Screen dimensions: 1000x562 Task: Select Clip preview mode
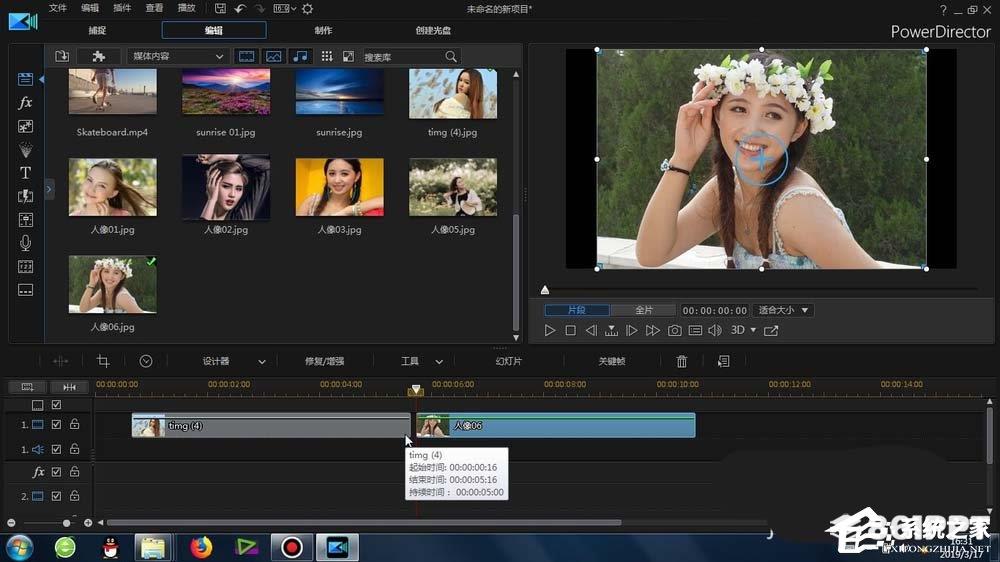click(577, 310)
